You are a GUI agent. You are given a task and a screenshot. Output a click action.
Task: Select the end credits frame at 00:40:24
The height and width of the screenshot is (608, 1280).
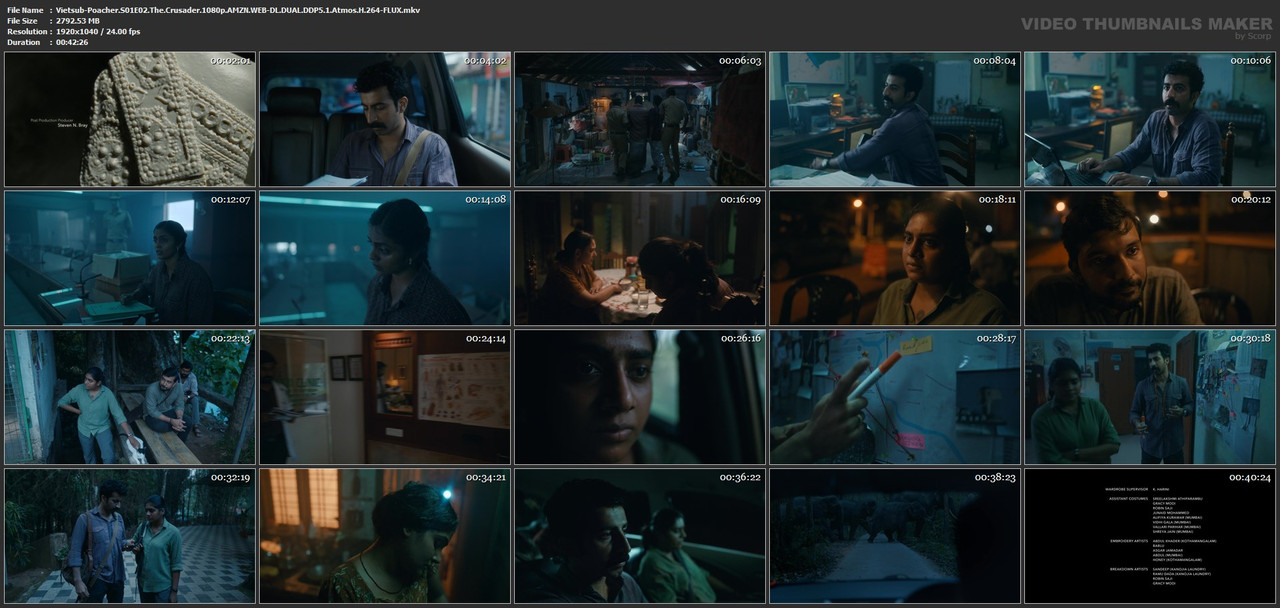coord(1150,536)
